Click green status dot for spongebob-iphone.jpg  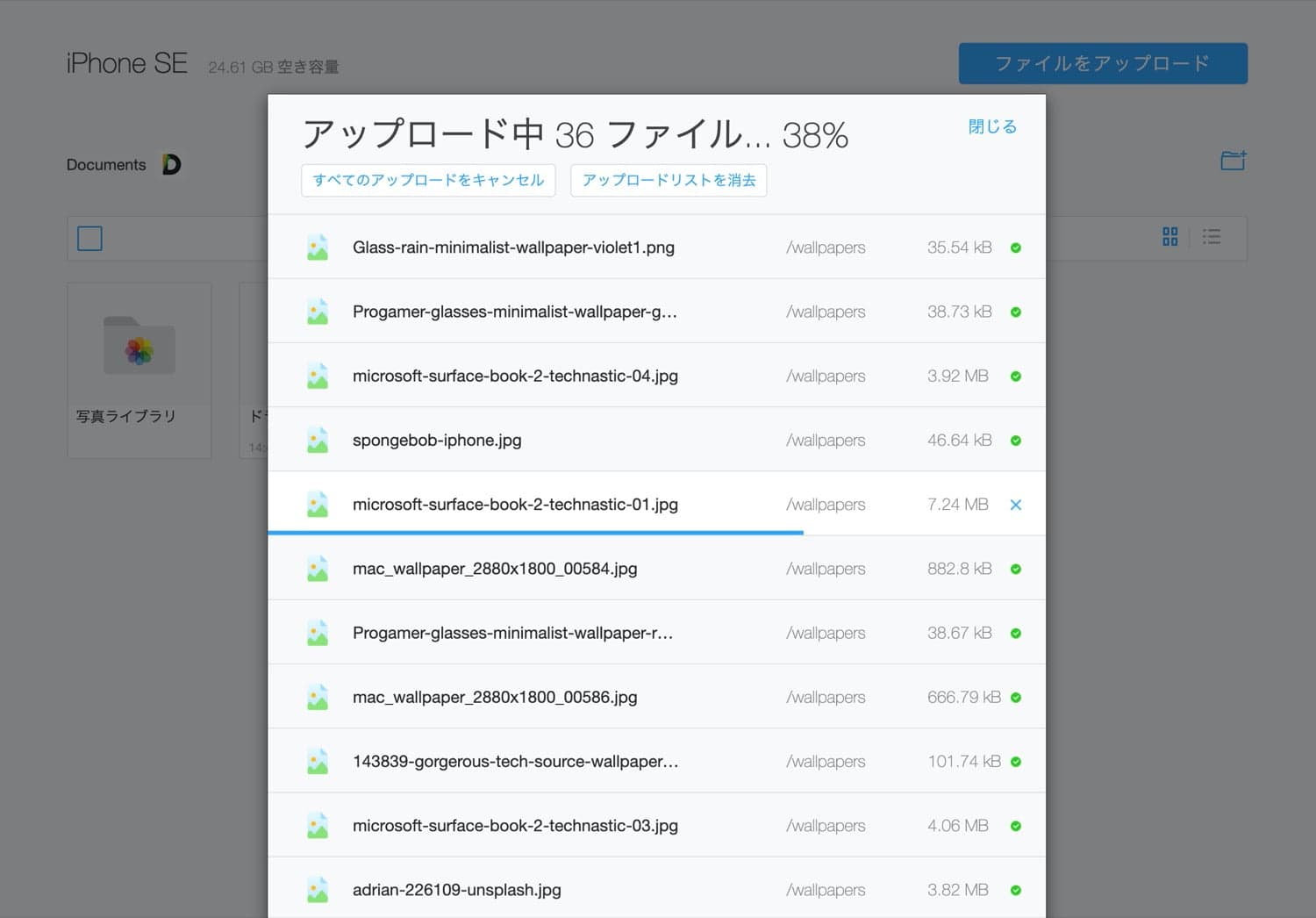click(1015, 441)
